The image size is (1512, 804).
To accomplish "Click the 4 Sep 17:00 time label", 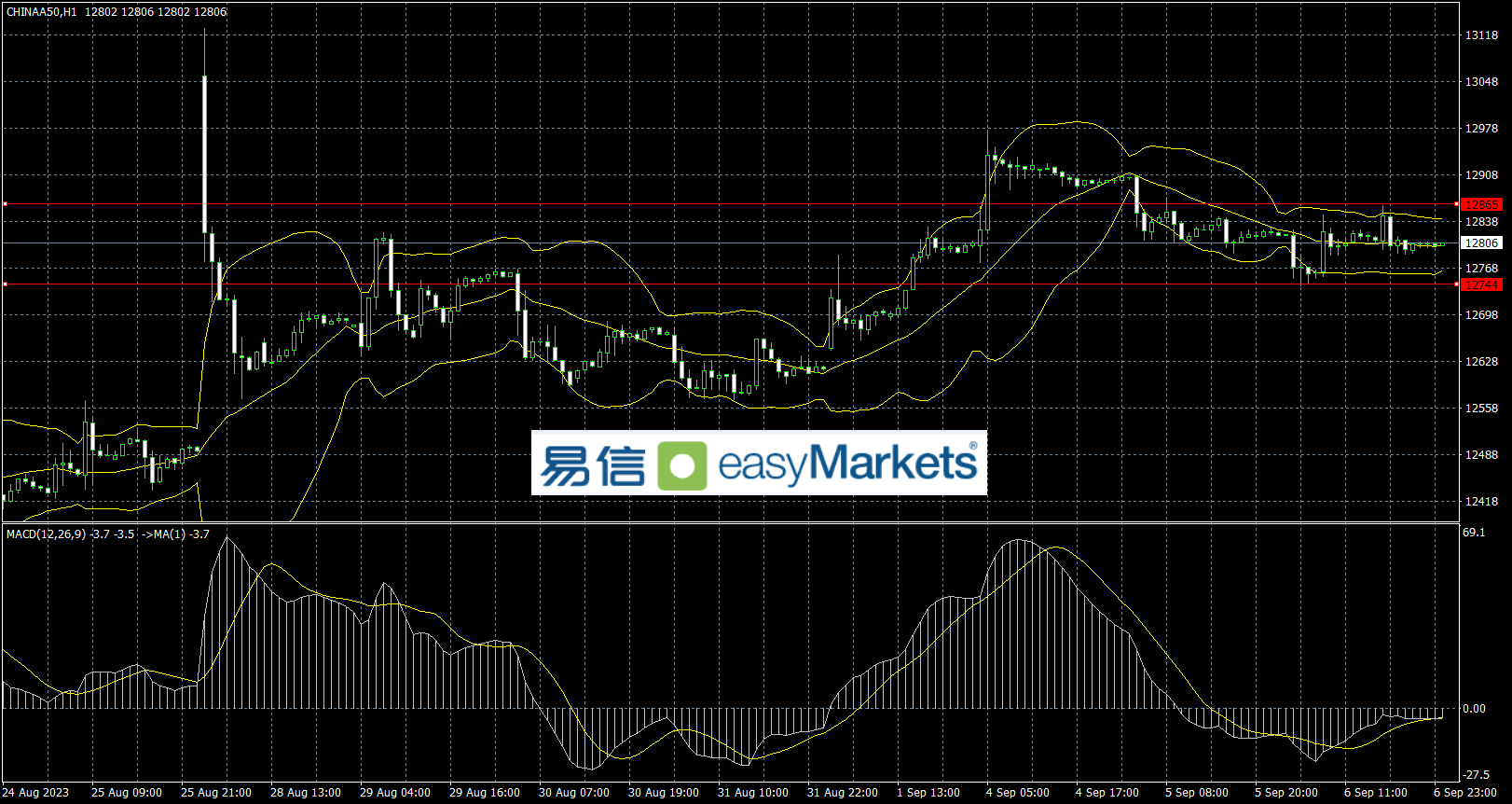I will [x=1107, y=793].
